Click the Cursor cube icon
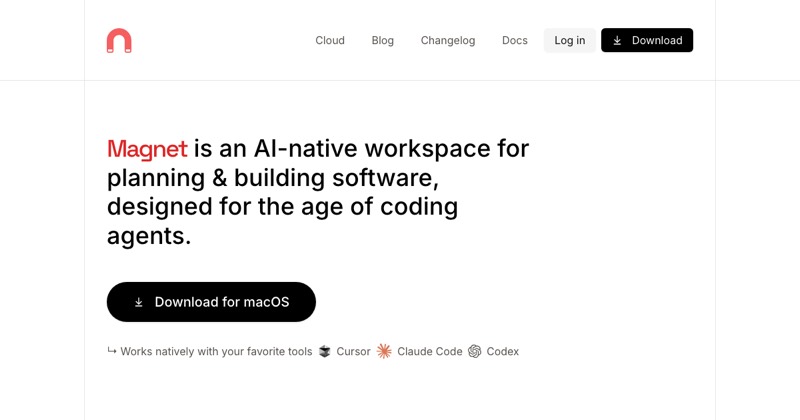This screenshot has width=800, height=420. click(324, 352)
